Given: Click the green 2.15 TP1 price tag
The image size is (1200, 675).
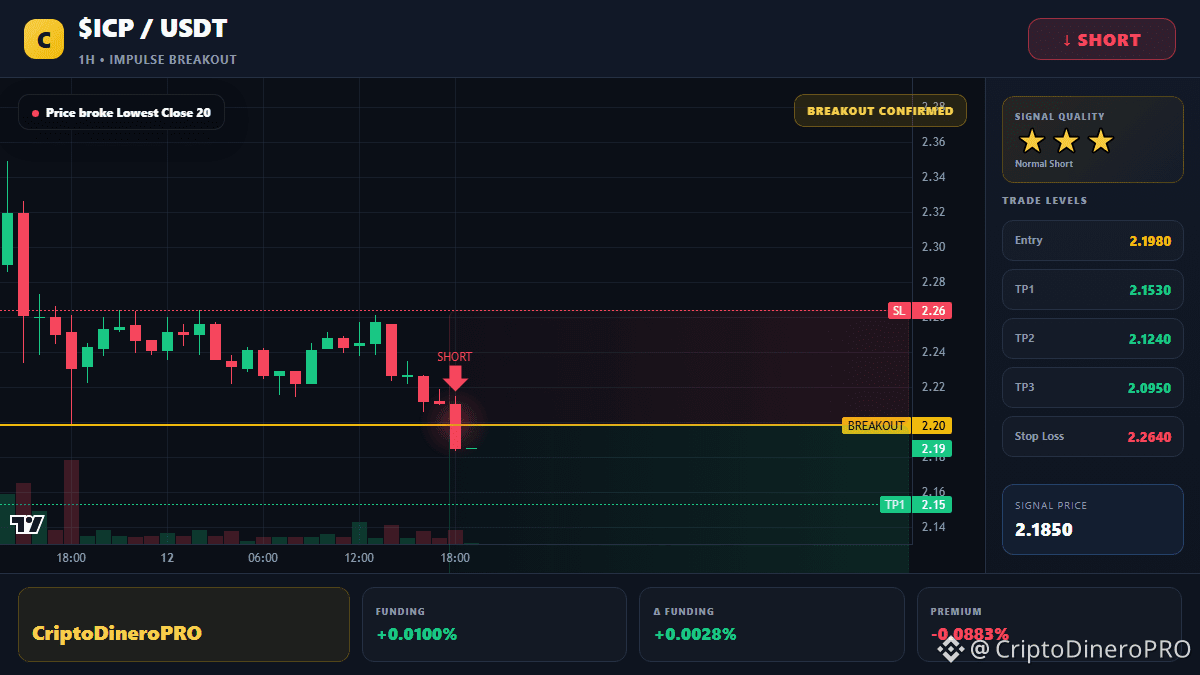Looking at the screenshot, I should pyautogui.click(x=932, y=505).
